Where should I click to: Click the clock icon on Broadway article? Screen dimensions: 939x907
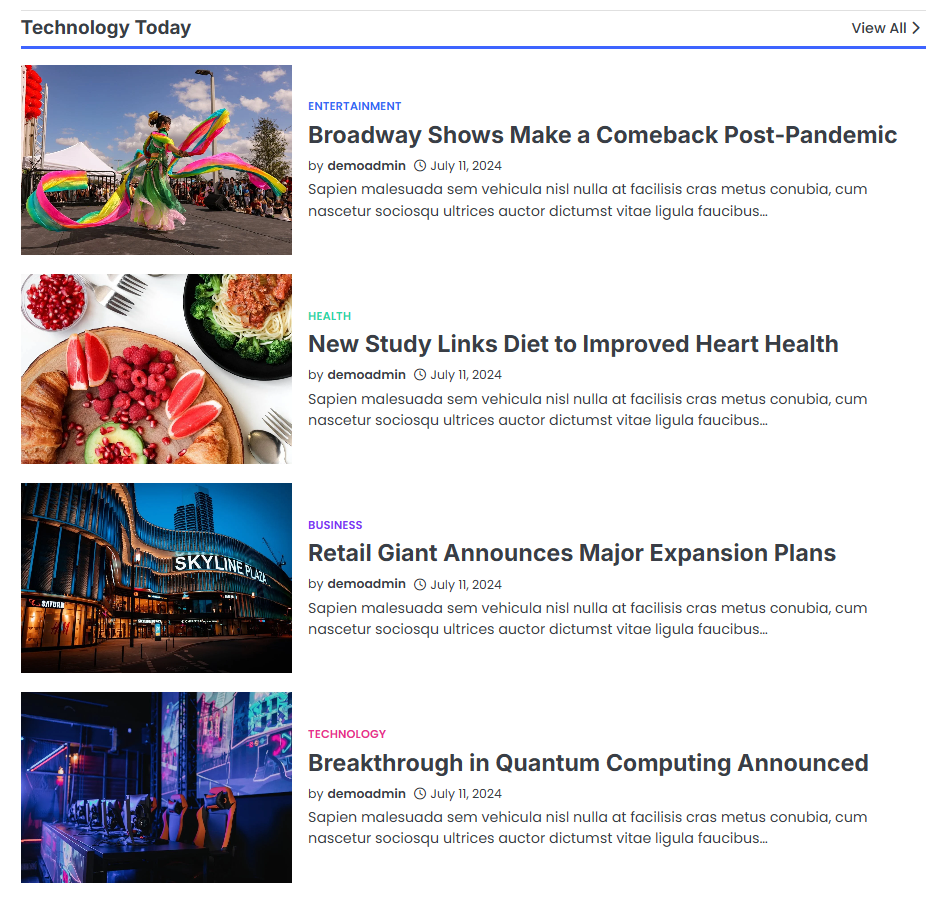point(420,166)
